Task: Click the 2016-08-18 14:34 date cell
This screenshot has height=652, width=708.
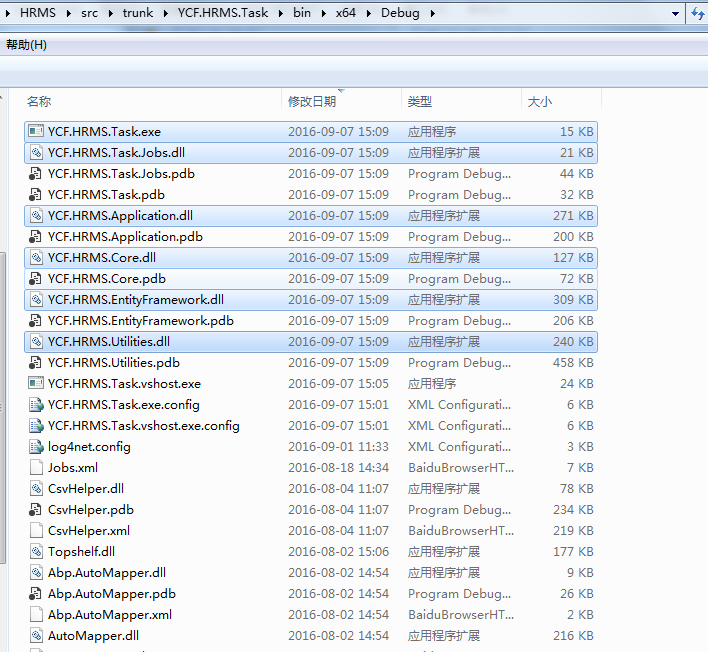Action: tap(338, 467)
